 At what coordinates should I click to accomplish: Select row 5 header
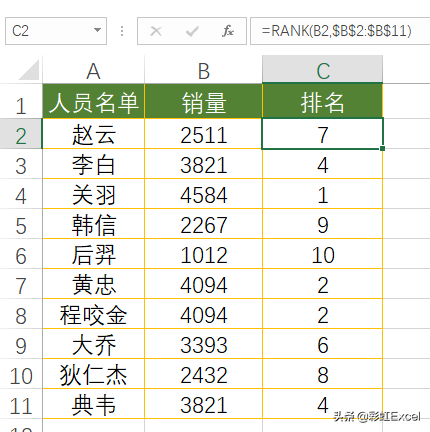21,224
